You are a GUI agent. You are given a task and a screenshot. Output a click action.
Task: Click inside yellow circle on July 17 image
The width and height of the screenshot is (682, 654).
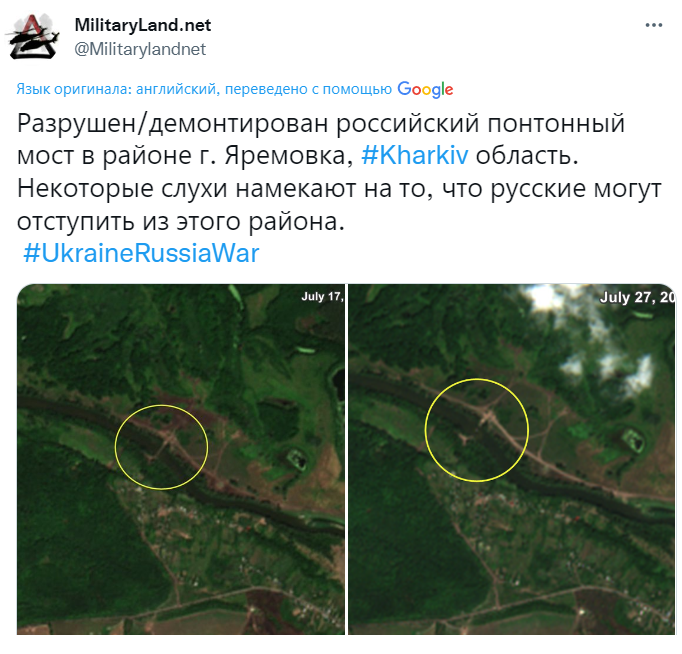tap(161, 447)
